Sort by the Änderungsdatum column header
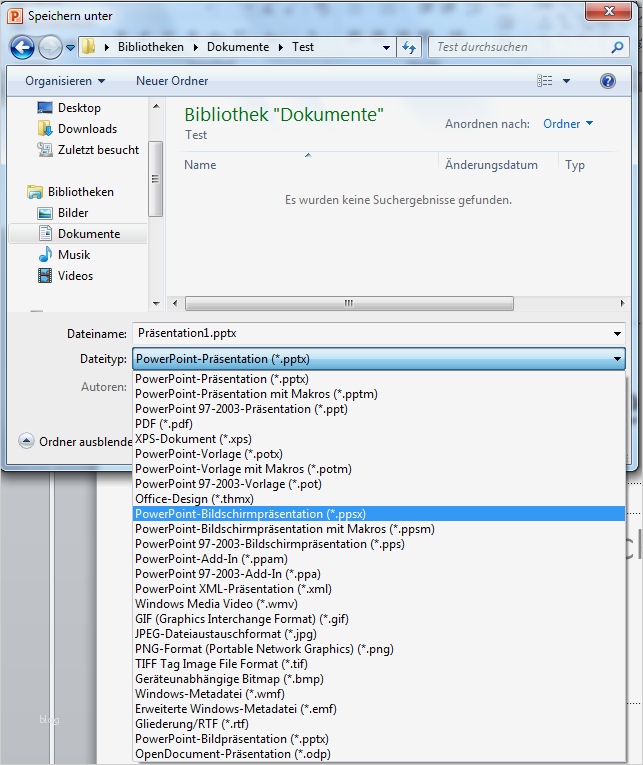 point(491,165)
